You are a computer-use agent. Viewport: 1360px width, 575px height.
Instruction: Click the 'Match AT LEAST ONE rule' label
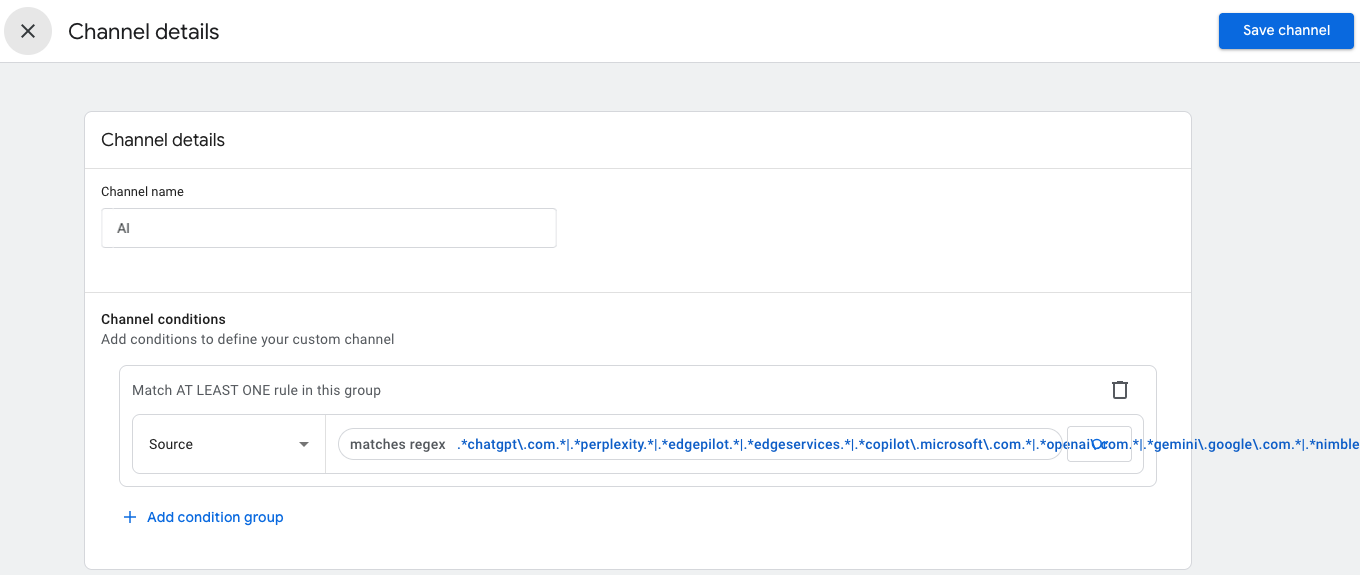[x=256, y=390]
